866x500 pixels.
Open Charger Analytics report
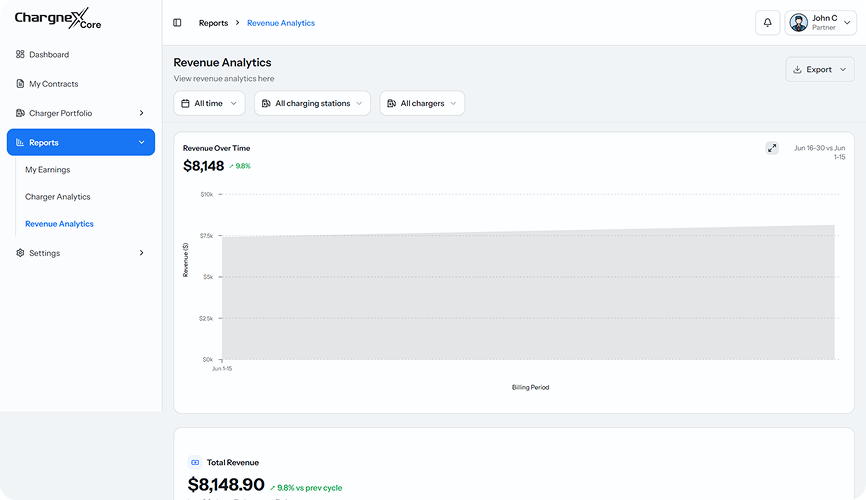click(x=57, y=197)
